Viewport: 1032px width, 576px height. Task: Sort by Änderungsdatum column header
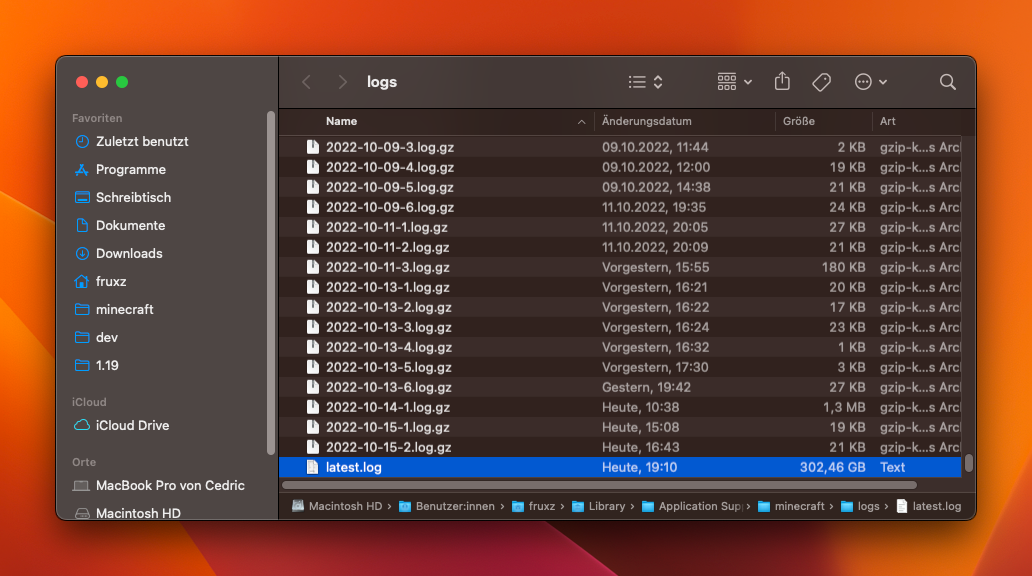[x=646, y=121]
